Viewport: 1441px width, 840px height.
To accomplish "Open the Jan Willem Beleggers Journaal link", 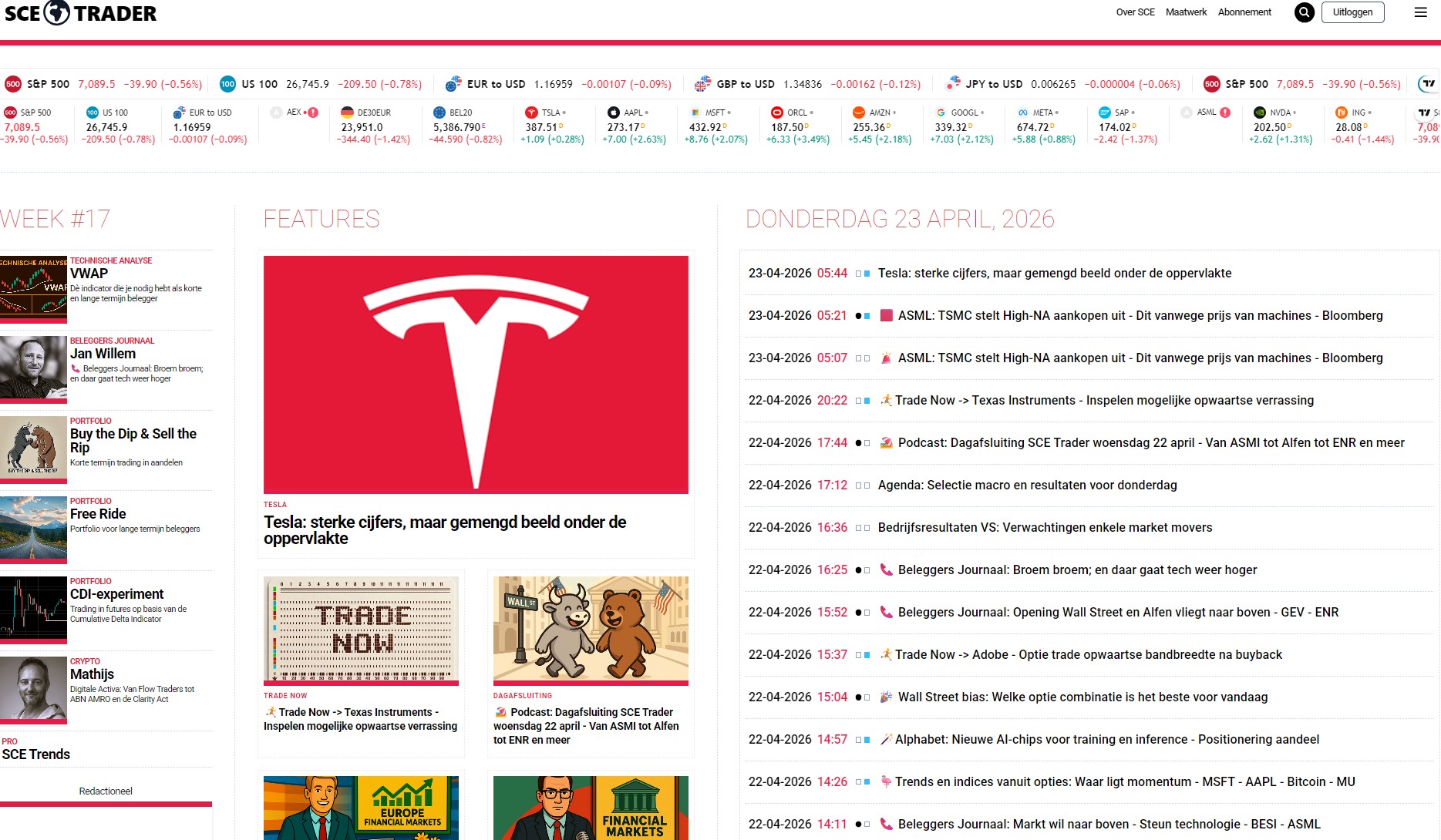I will click(103, 354).
